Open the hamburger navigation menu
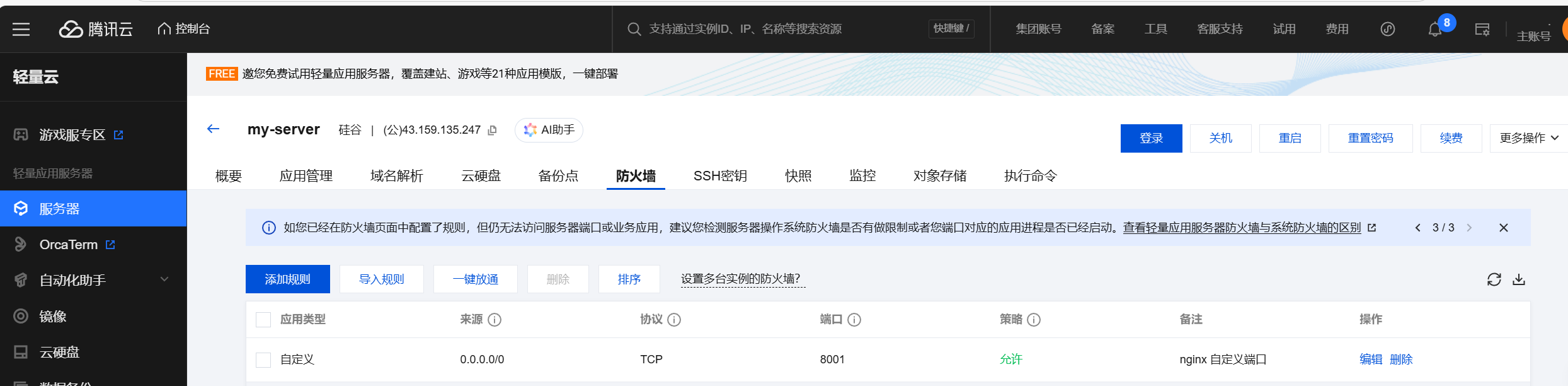This screenshot has width=1568, height=386. pos(21,29)
